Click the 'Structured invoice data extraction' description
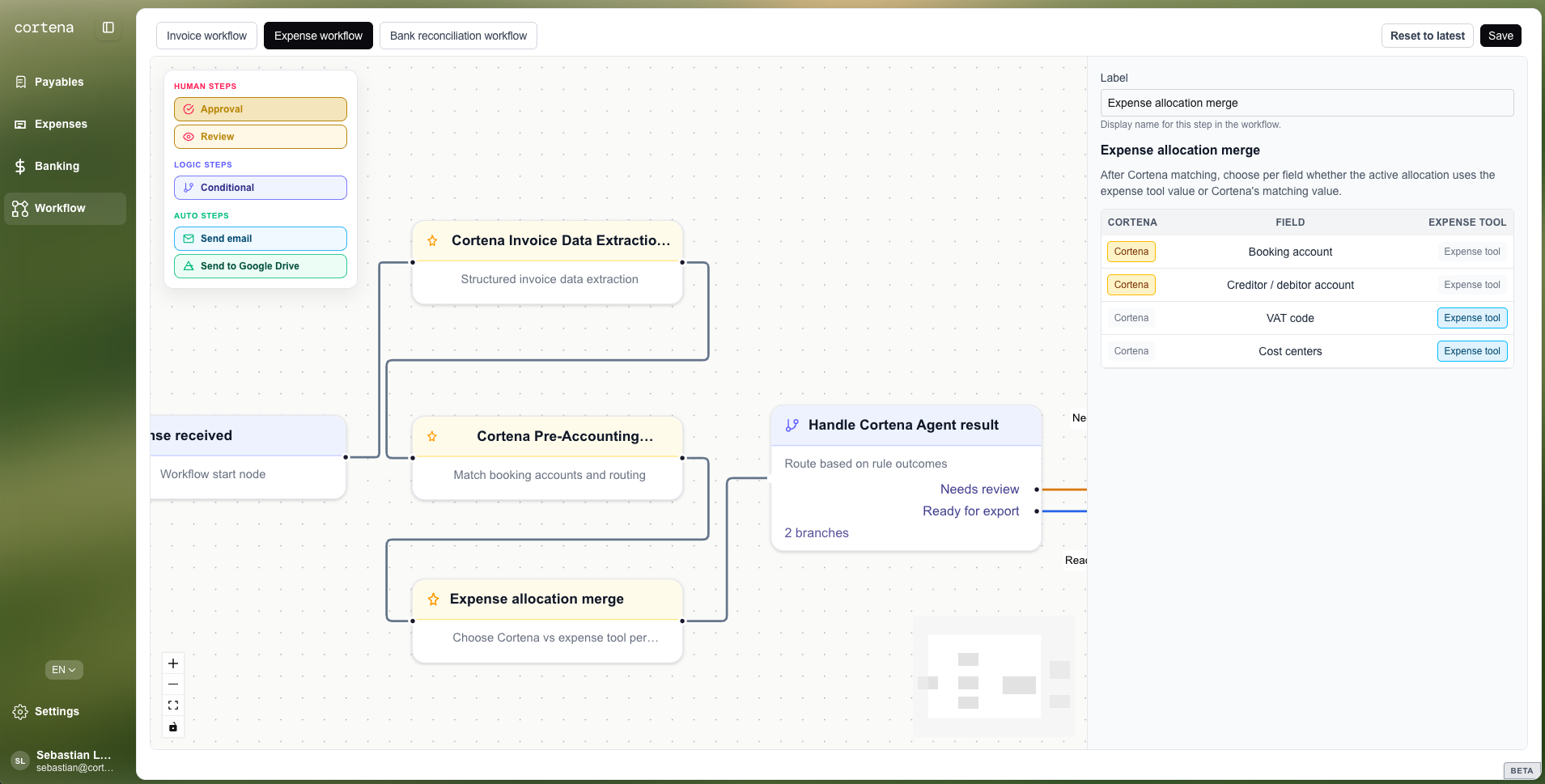 pos(550,279)
